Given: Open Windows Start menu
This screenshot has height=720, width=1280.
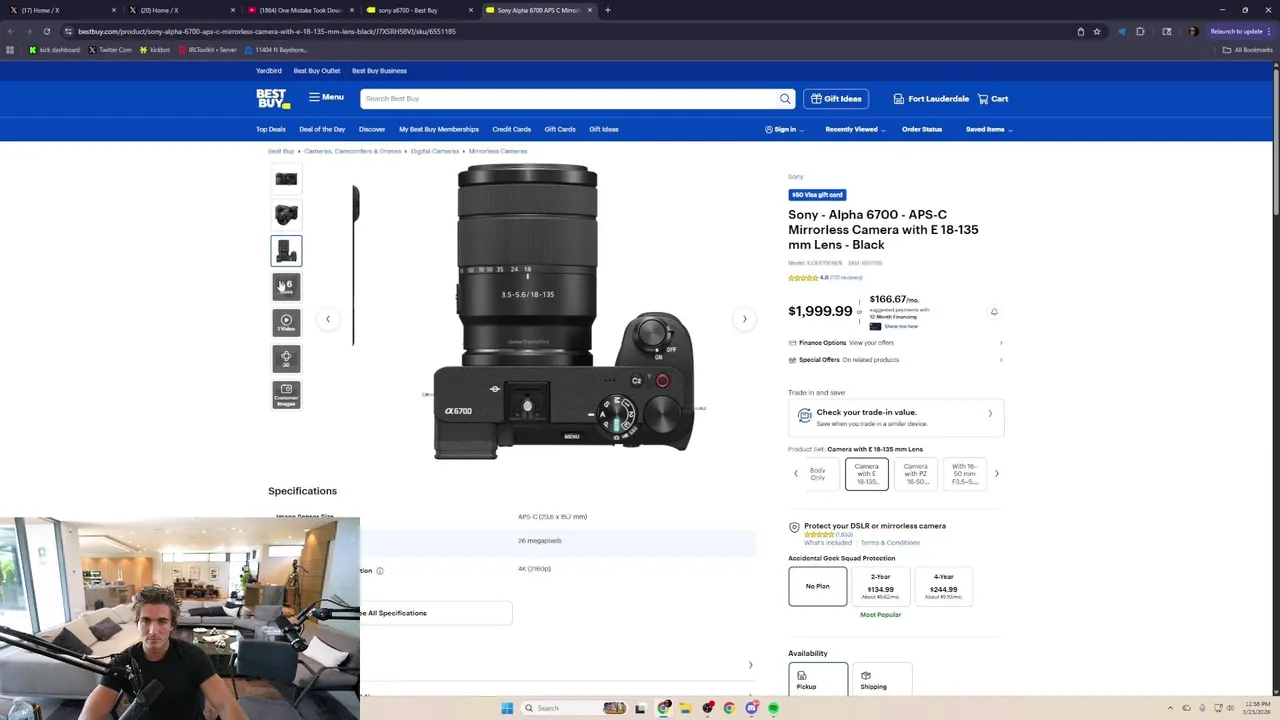Looking at the screenshot, I should pos(507,708).
